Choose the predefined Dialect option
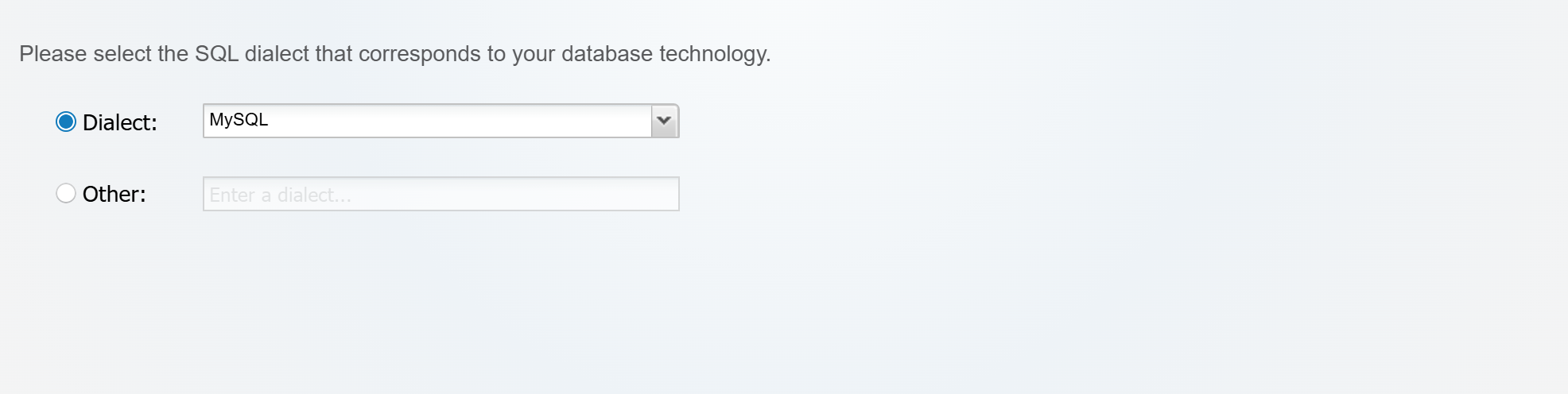Viewport: 1568px width, 394px height. (x=66, y=122)
